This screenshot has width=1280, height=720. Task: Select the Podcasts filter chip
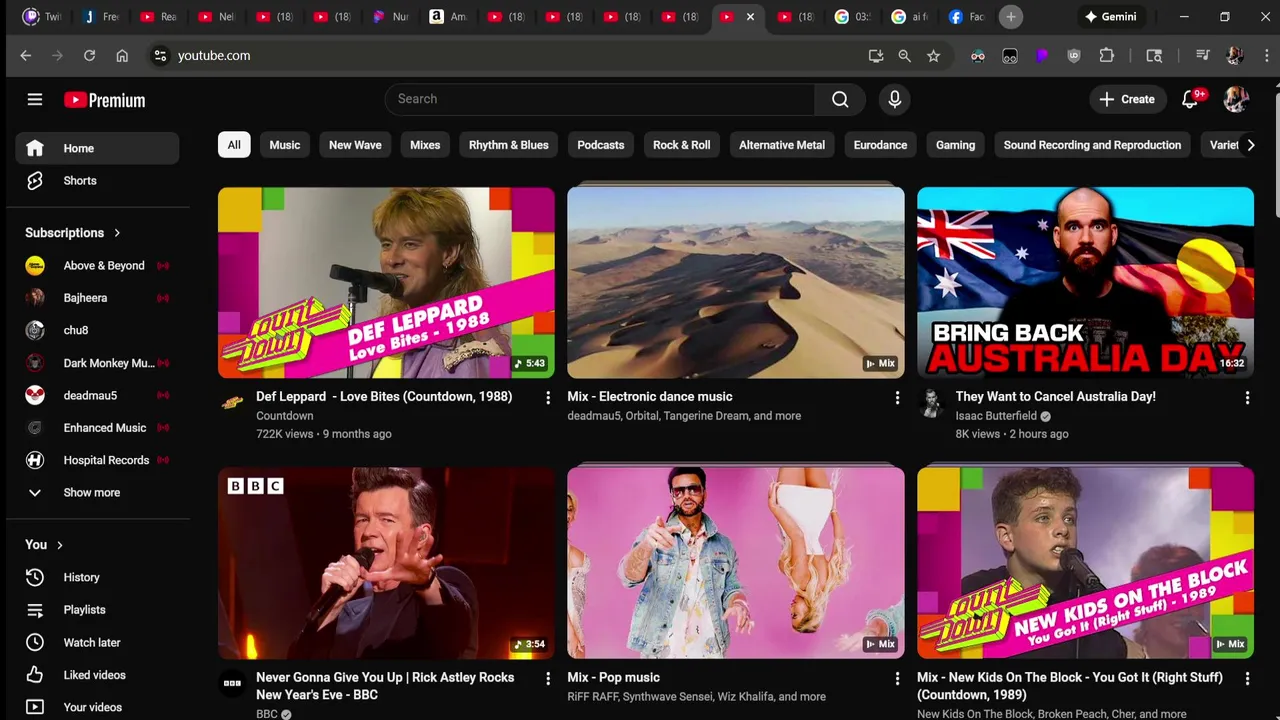tap(601, 145)
